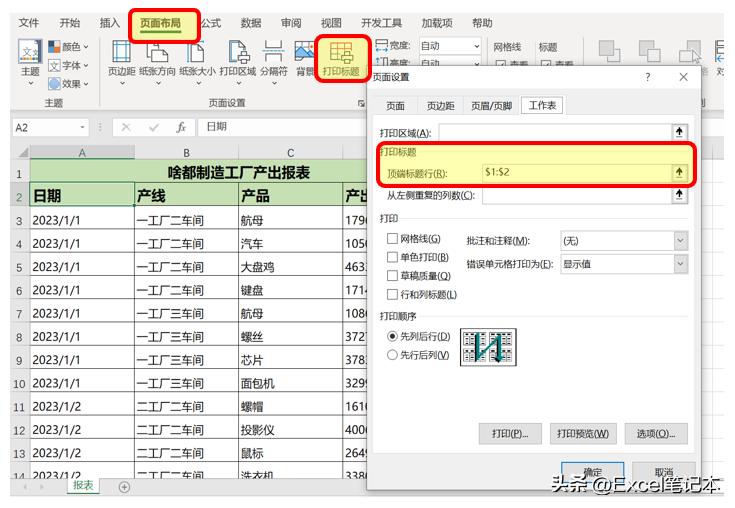The image size is (735, 508).
Task: Switch to the 开始 ribbon tab
Action: pyautogui.click(x=69, y=22)
